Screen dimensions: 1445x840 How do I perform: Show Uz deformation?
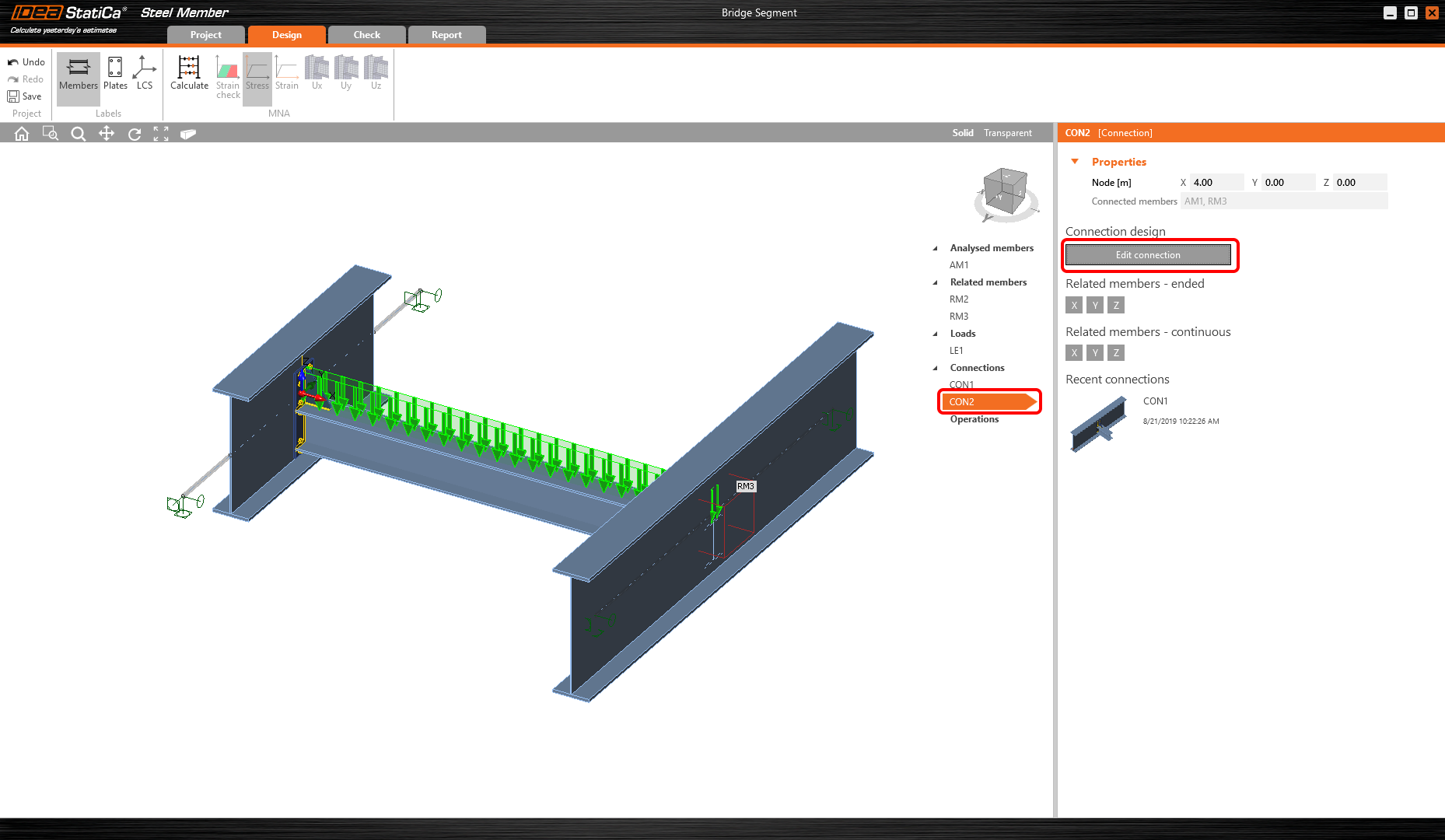(376, 74)
